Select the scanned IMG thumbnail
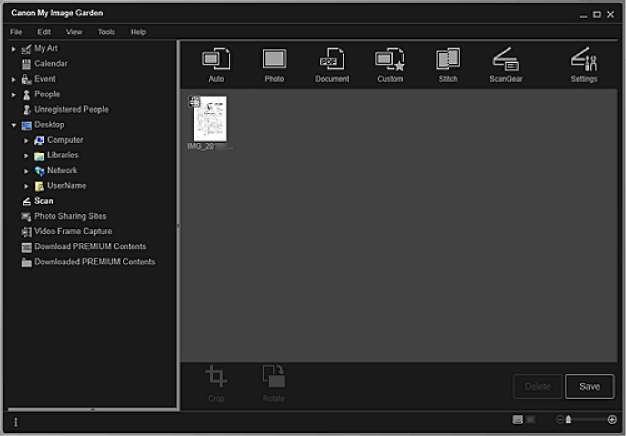Image resolution: width=626 pixels, height=436 pixels. (210, 119)
